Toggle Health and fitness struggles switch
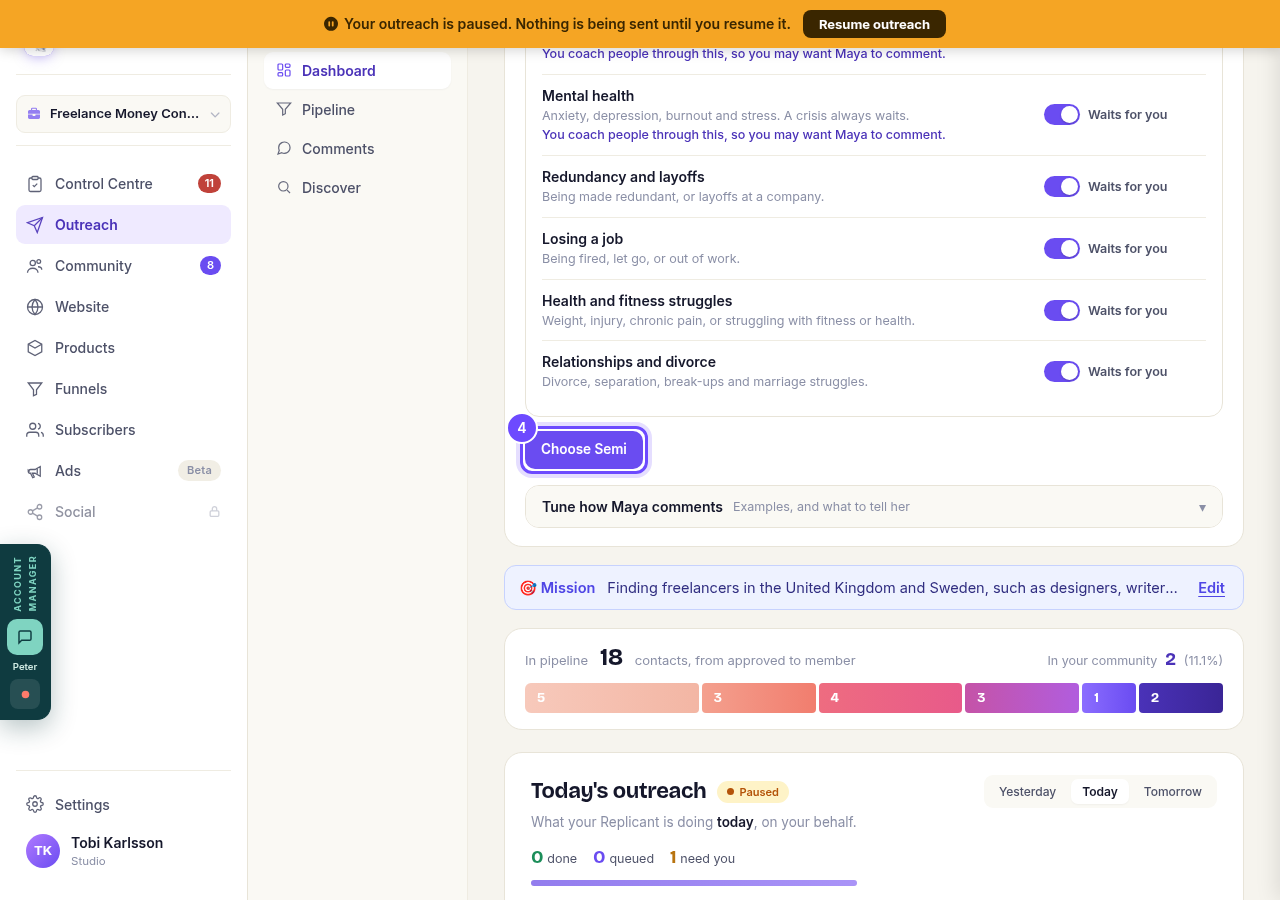Screen dimensions: 1280x900 click(1062, 310)
